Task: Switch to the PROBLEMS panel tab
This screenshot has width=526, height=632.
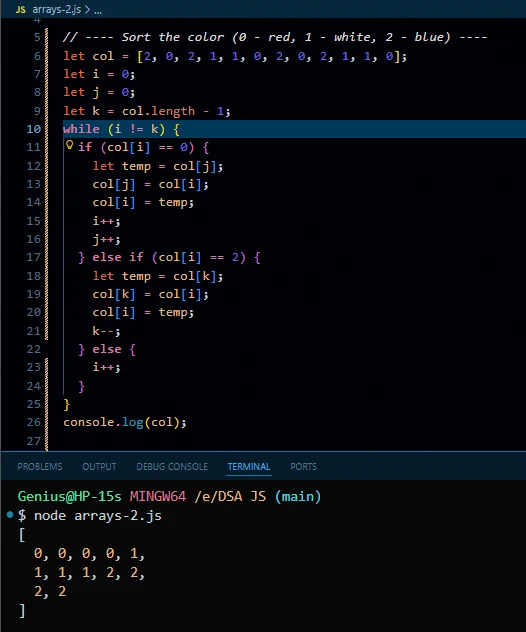Action: click(40, 467)
